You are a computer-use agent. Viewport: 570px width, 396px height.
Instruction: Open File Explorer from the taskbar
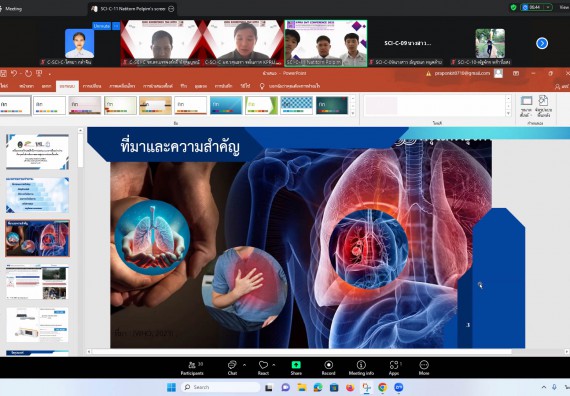(x=302, y=387)
